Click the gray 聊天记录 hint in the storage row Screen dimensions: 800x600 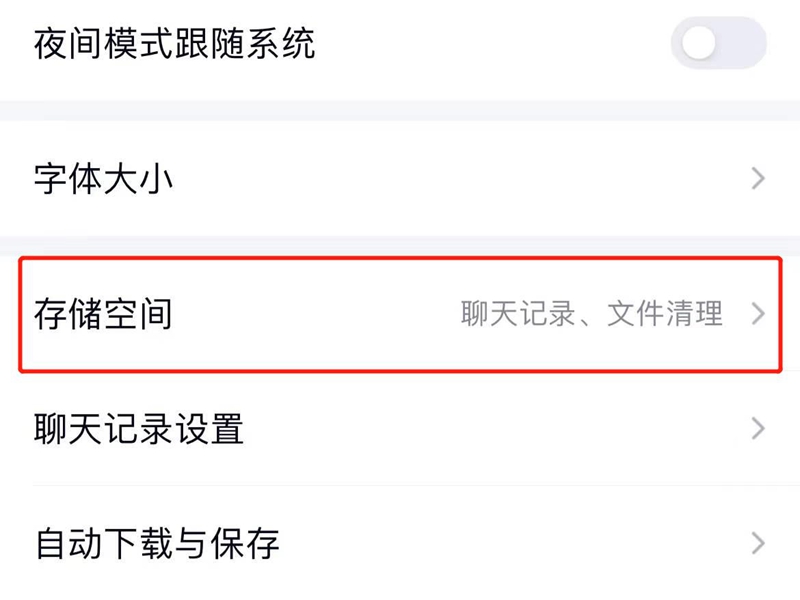(518, 314)
